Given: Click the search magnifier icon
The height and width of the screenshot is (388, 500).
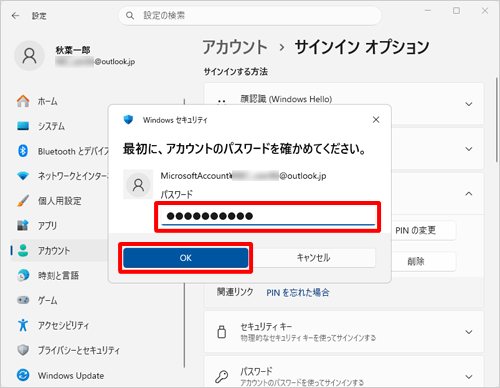Looking at the screenshot, I should [x=130, y=16].
